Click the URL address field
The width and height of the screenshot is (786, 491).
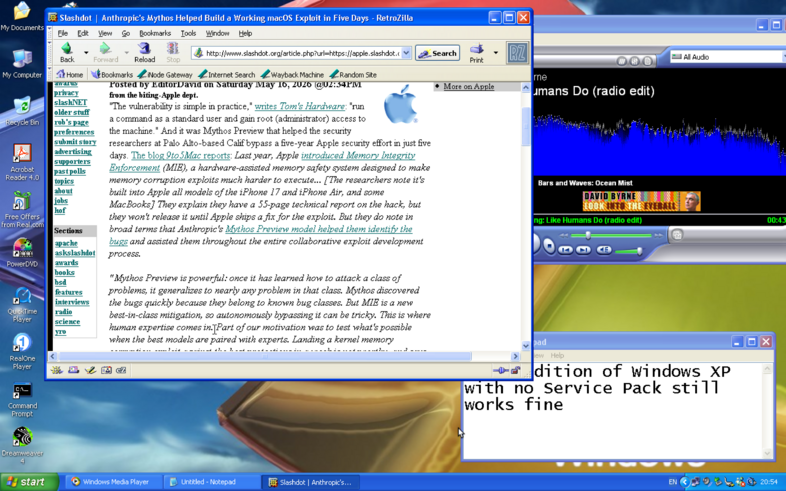point(302,53)
